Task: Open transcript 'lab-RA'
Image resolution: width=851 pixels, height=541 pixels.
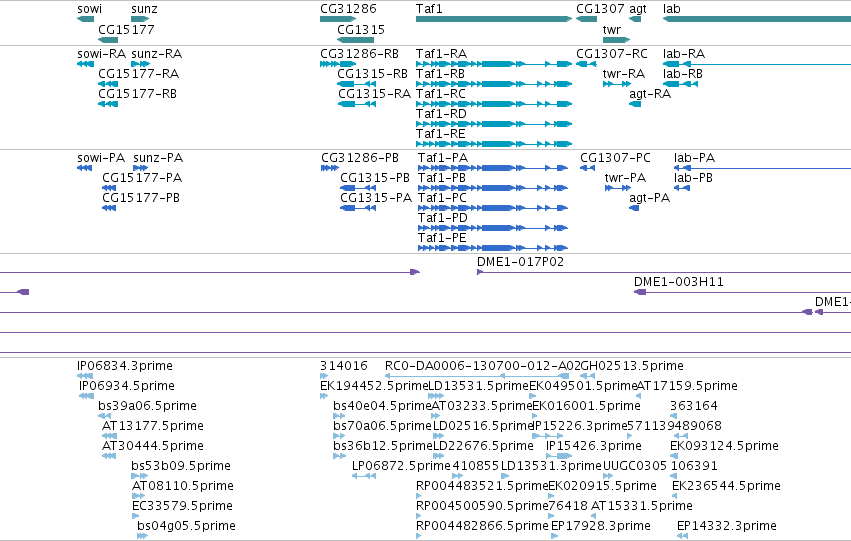Action: coord(684,54)
